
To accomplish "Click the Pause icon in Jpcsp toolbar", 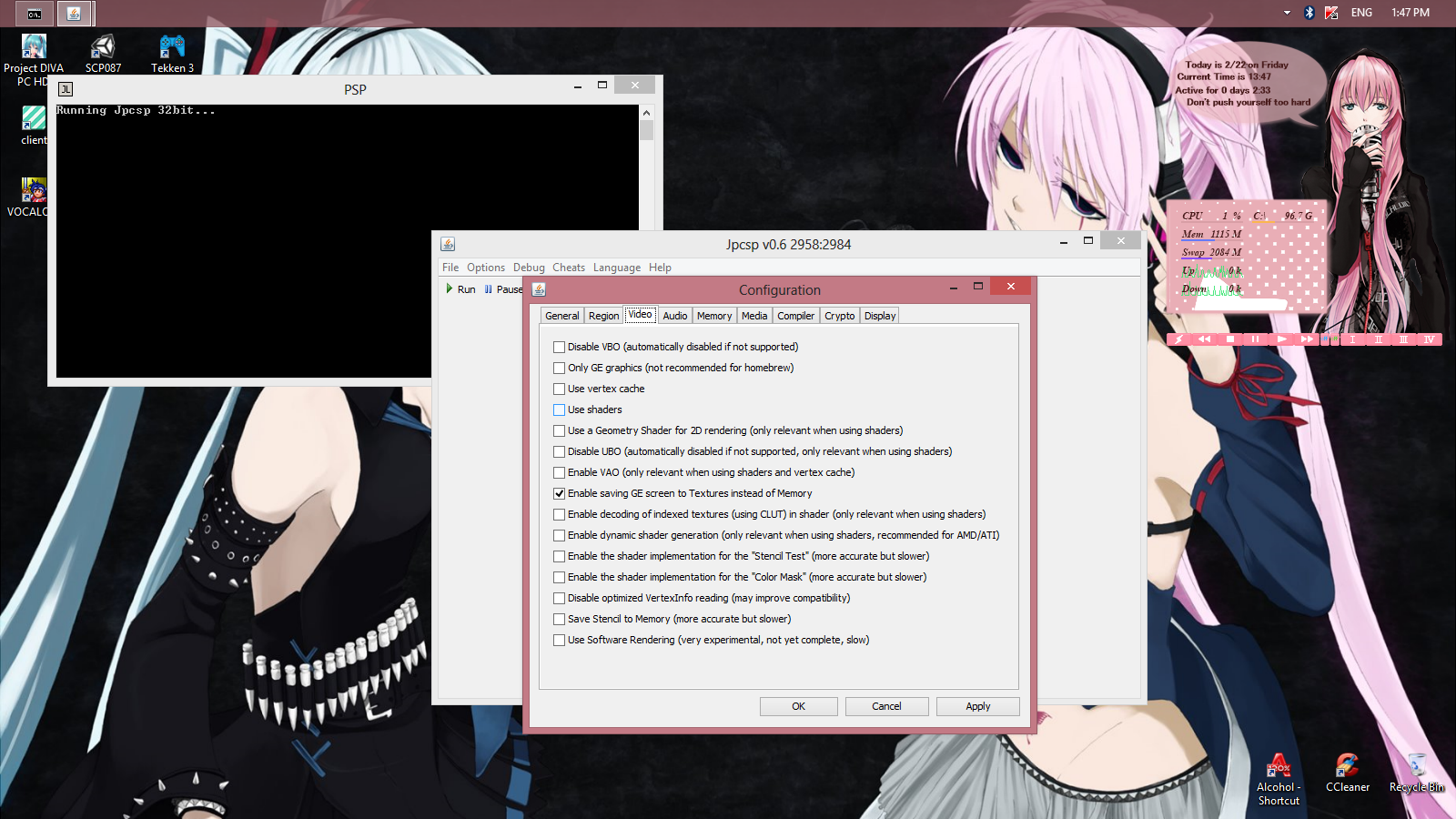I will point(489,289).
